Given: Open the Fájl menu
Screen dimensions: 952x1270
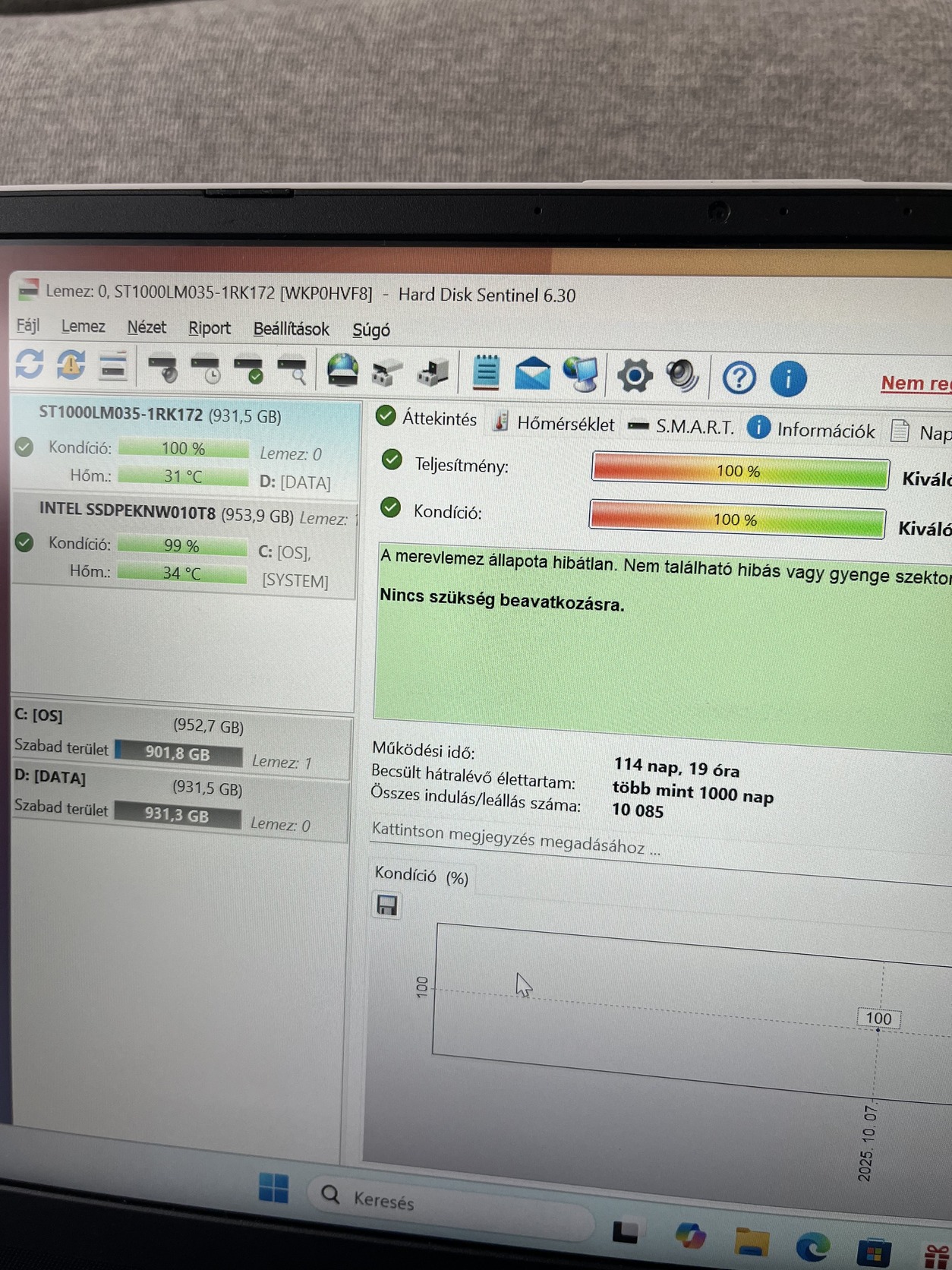Looking at the screenshot, I should pyautogui.click(x=28, y=326).
